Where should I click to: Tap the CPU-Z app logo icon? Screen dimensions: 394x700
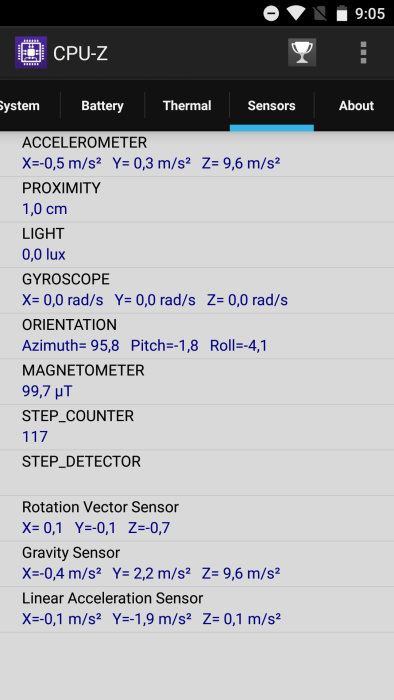pos(31,53)
